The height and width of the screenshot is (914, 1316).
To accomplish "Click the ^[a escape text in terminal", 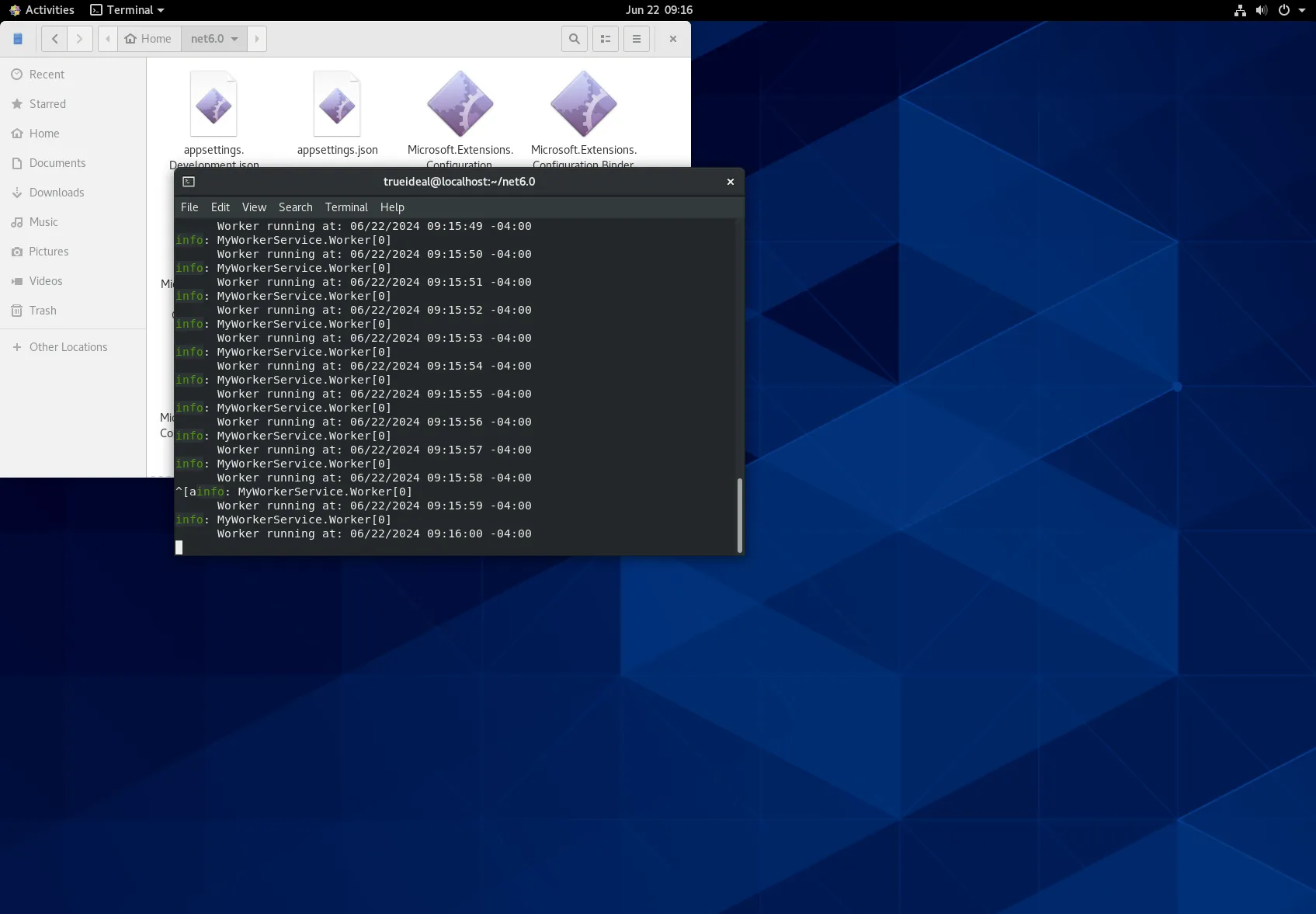I will (186, 492).
